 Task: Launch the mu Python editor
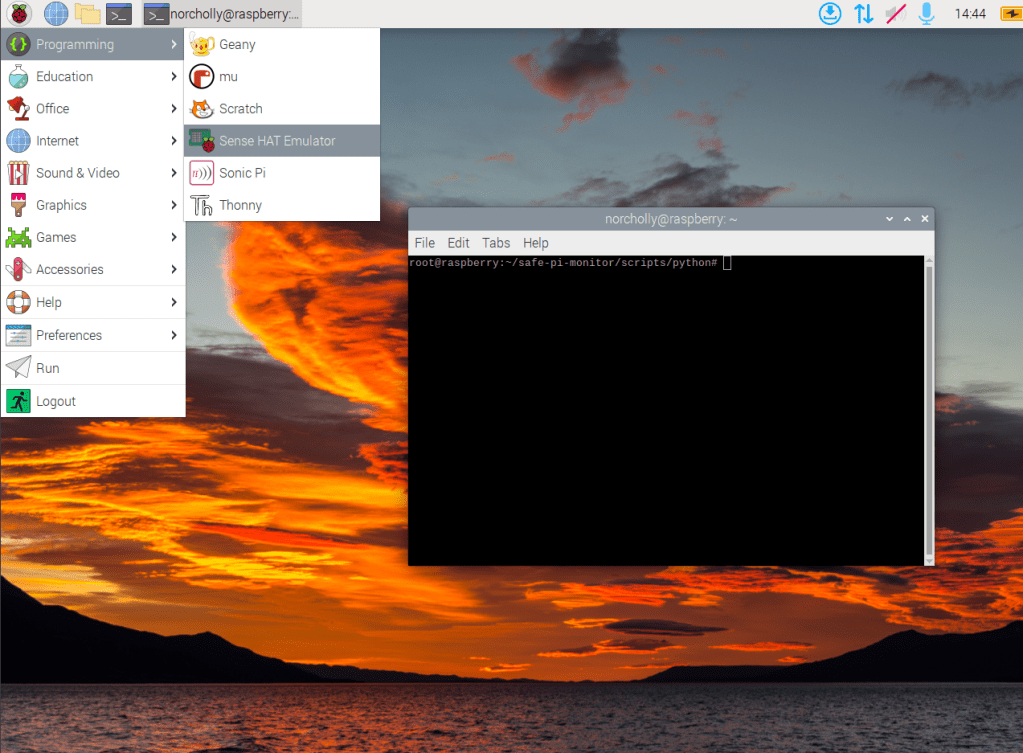click(228, 76)
